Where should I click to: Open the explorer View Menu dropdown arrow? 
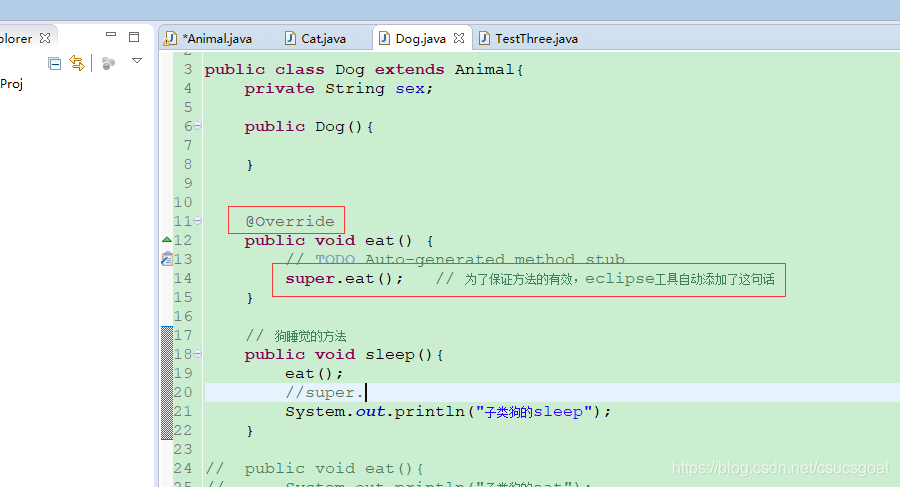tap(137, 60)
